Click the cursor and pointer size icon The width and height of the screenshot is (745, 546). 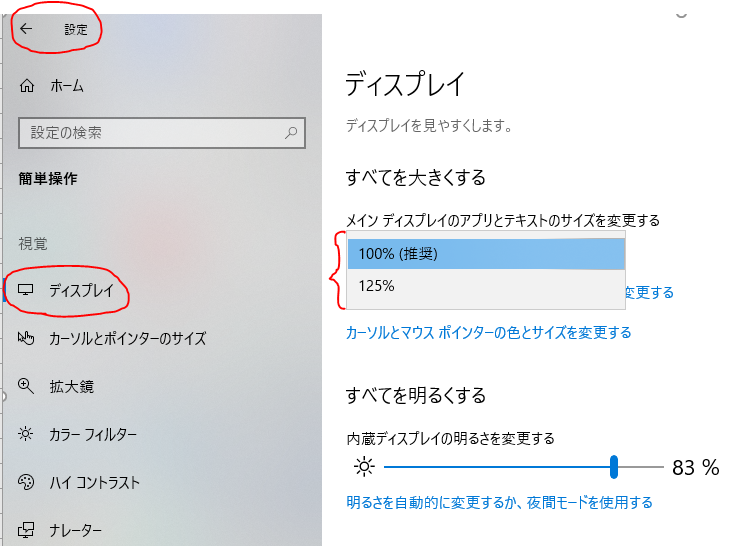pos(27,338)
